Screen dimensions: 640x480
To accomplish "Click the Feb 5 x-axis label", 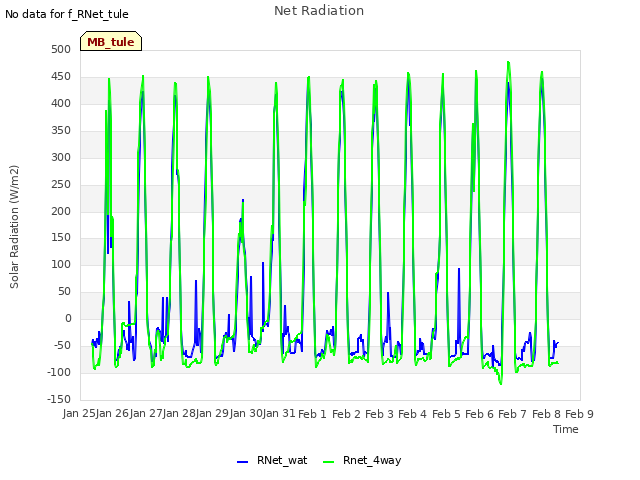I will click(x=446, y=414).
